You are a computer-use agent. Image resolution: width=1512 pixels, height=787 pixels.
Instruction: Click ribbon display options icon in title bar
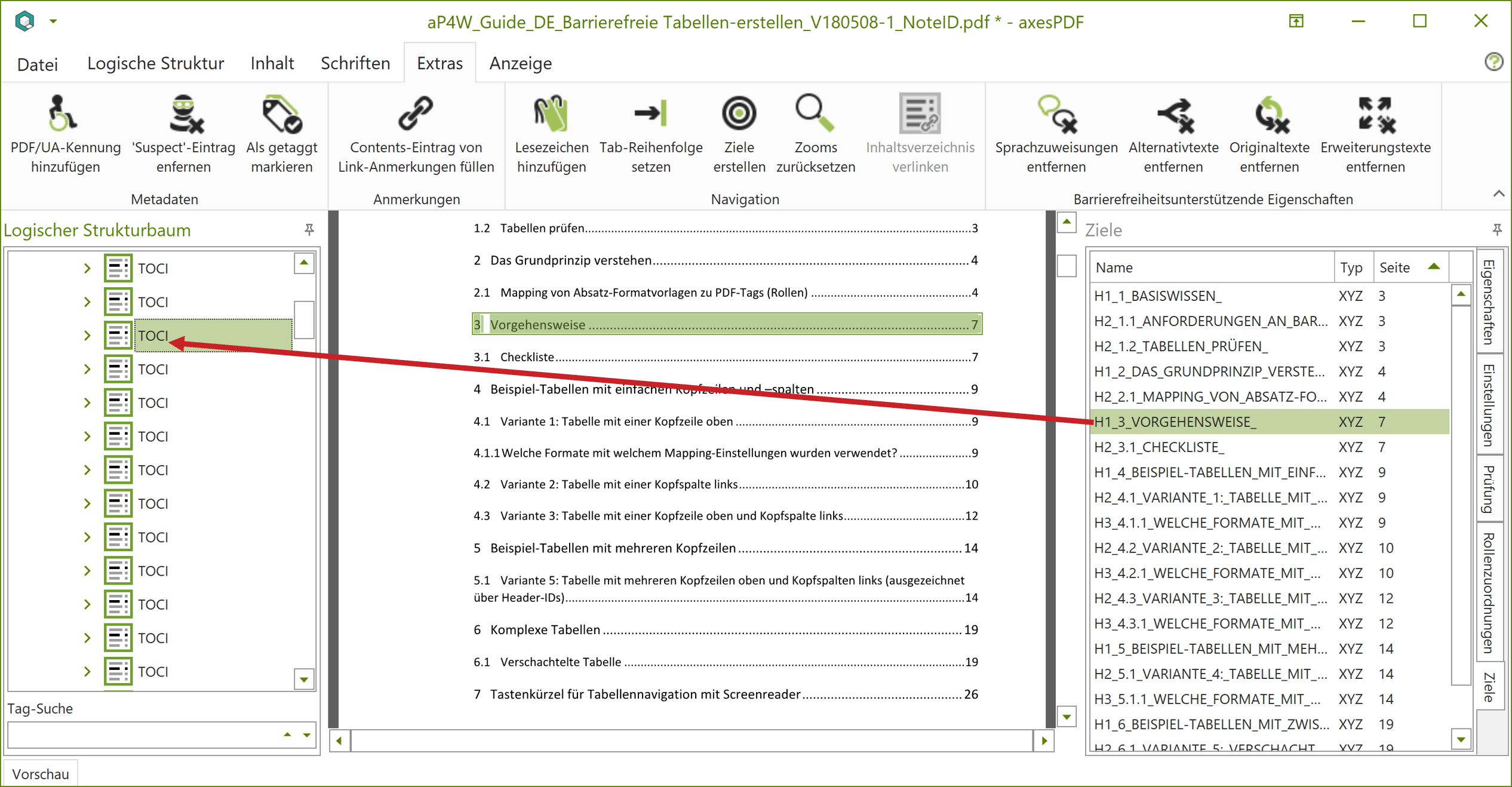tap(1296, 21)
